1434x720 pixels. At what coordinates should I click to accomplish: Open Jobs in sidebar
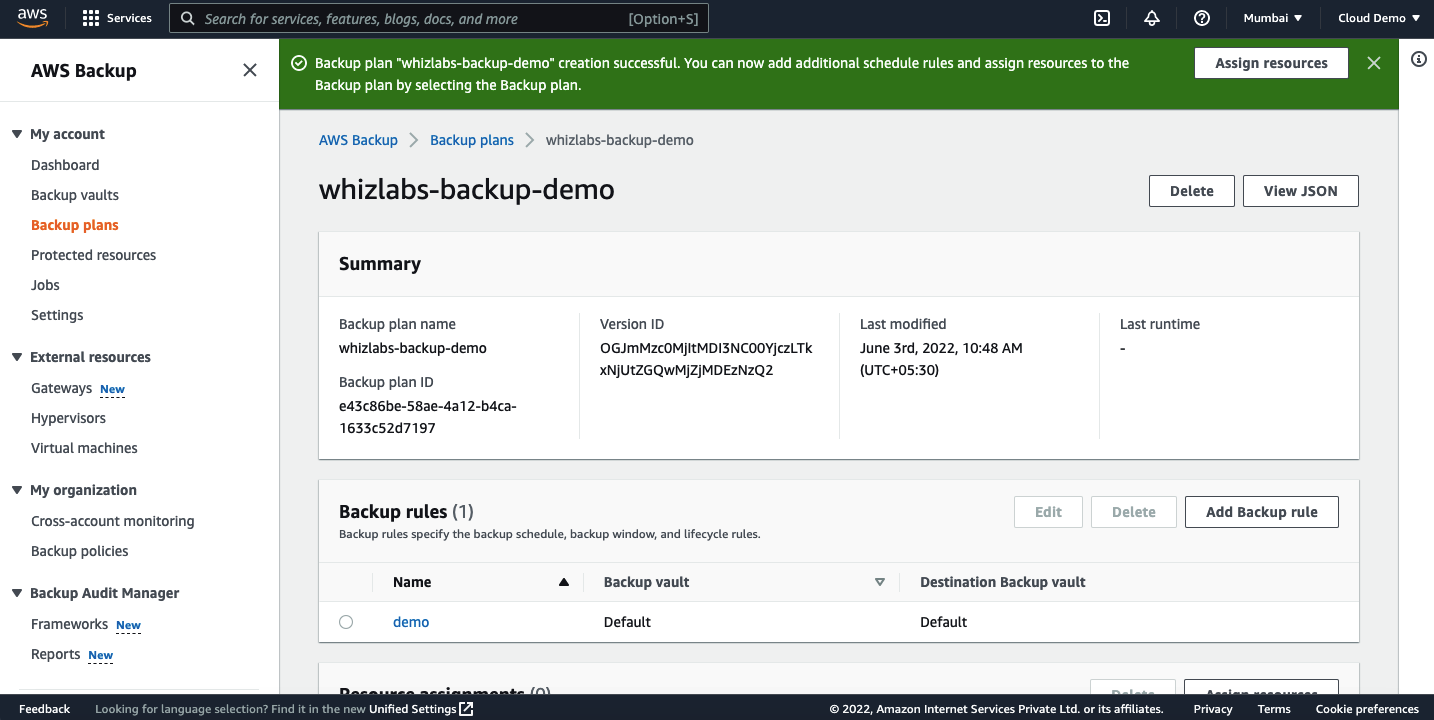[45, 285]
